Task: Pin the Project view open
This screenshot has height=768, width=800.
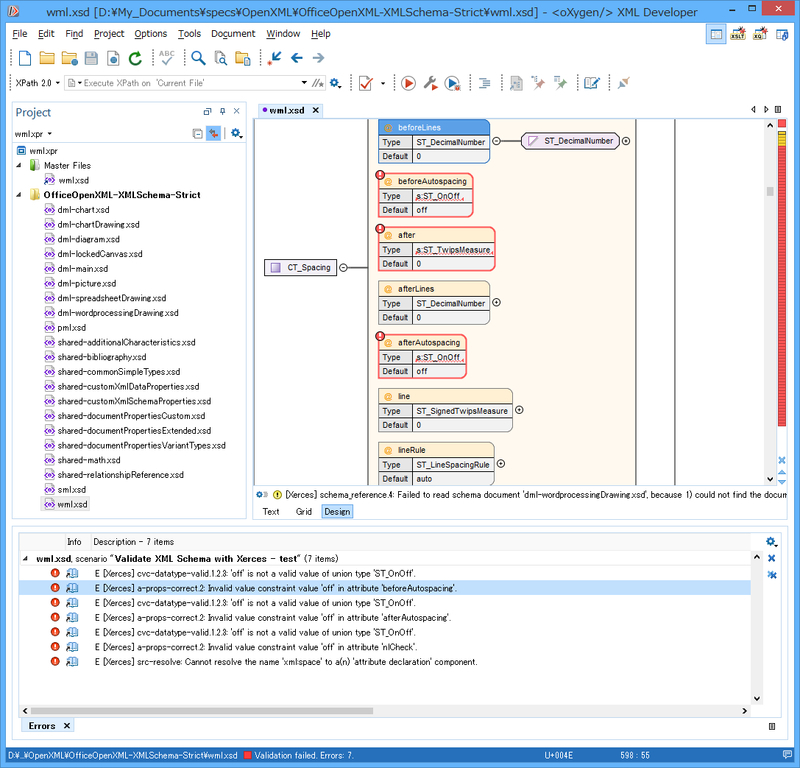Action: 222,111
